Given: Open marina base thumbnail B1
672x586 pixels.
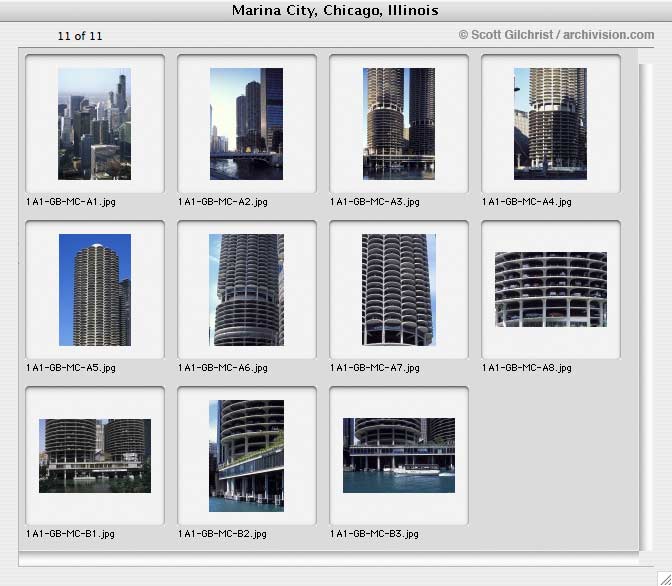Looking at the screenshot, I should click(95, 456).
